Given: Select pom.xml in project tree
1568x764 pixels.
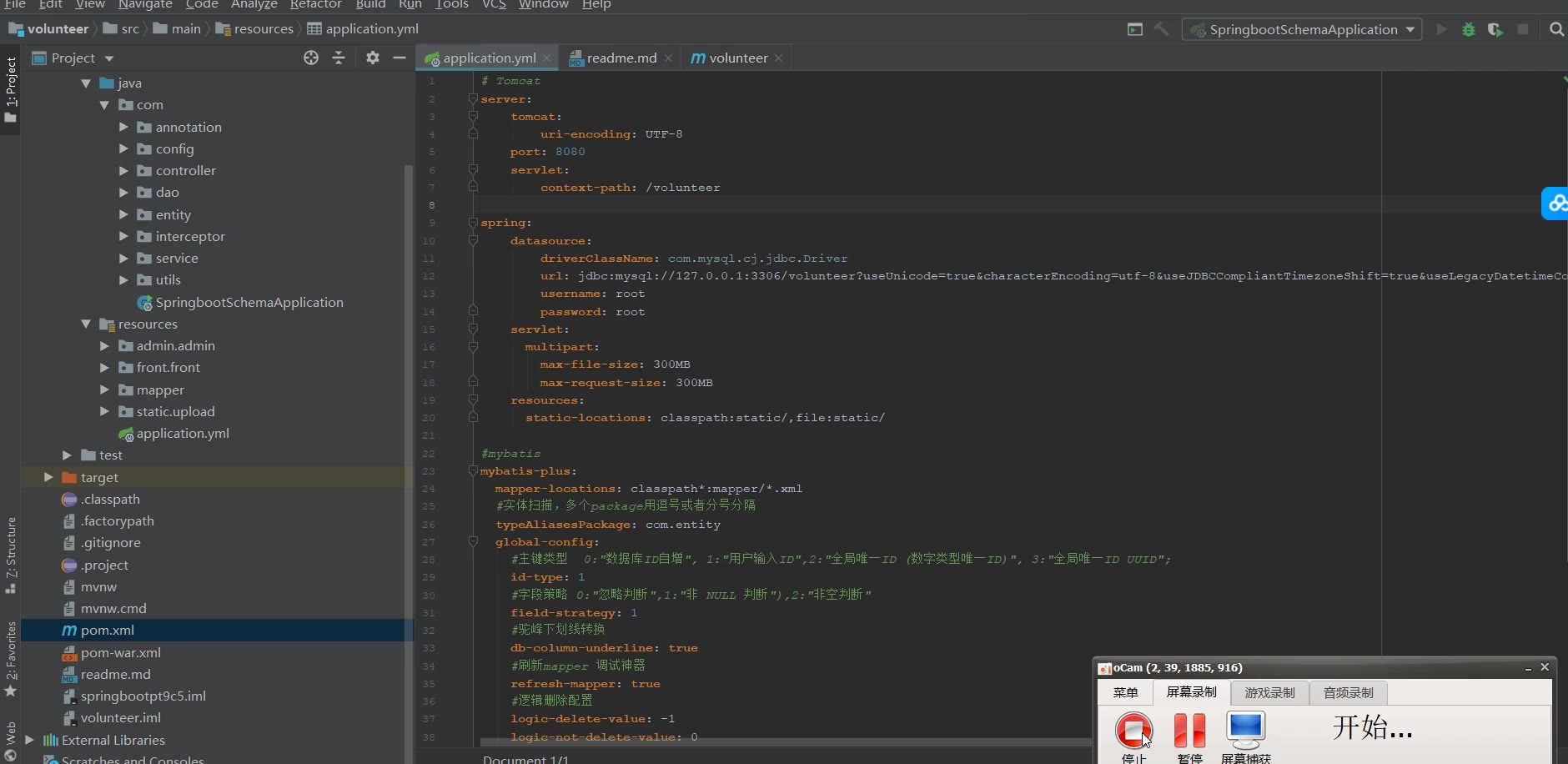Looking at the screenshot, I should coord(108,630).
